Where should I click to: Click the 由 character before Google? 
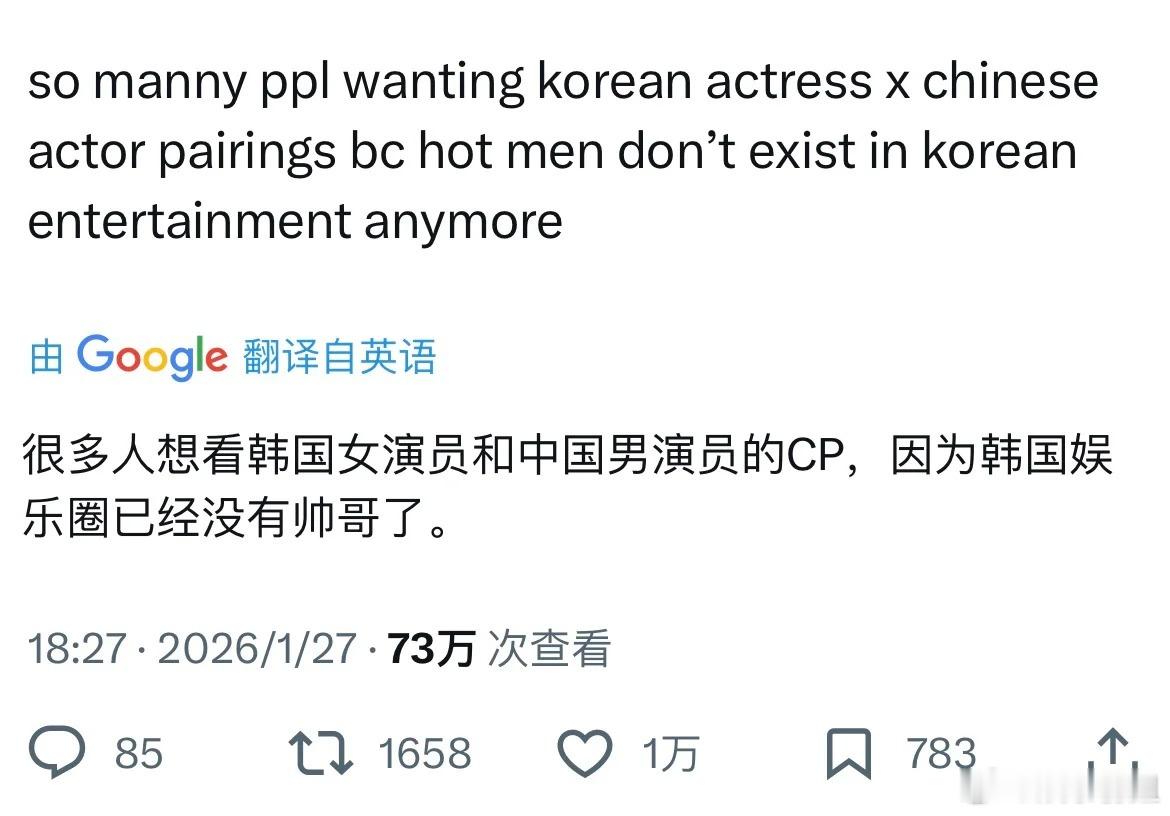[x=46, y=357]
